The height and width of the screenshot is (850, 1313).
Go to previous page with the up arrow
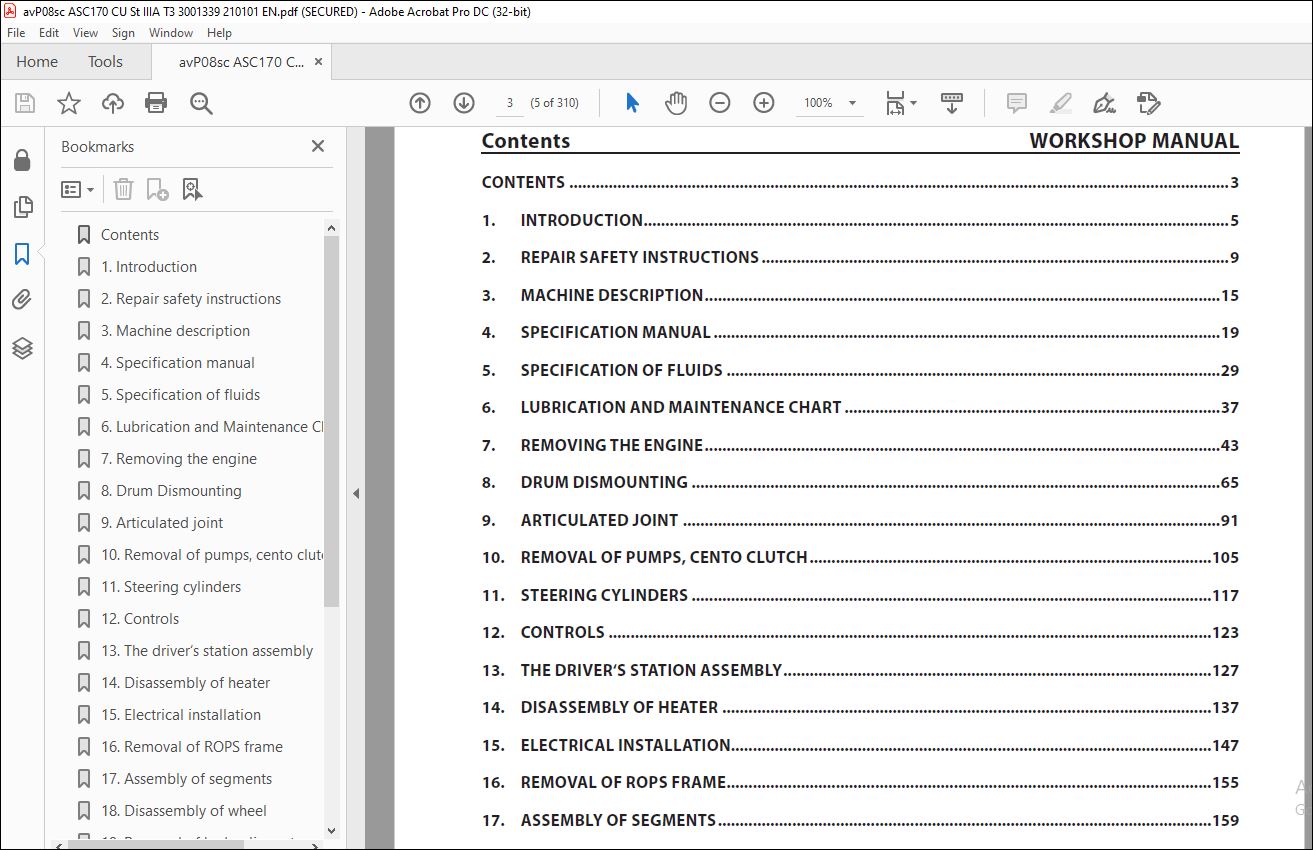(x=420, y=103)
